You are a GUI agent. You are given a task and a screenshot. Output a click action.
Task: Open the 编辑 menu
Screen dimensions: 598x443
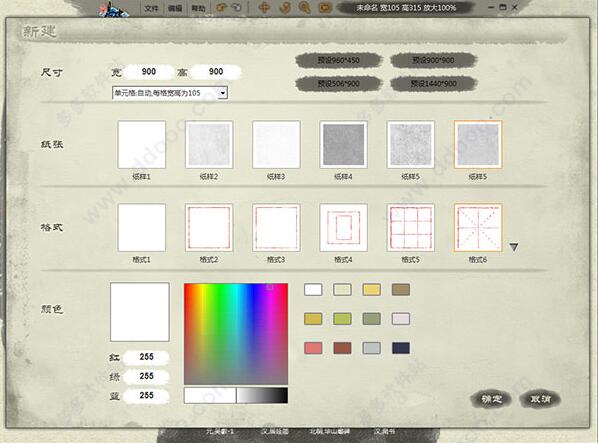(175, 8)
